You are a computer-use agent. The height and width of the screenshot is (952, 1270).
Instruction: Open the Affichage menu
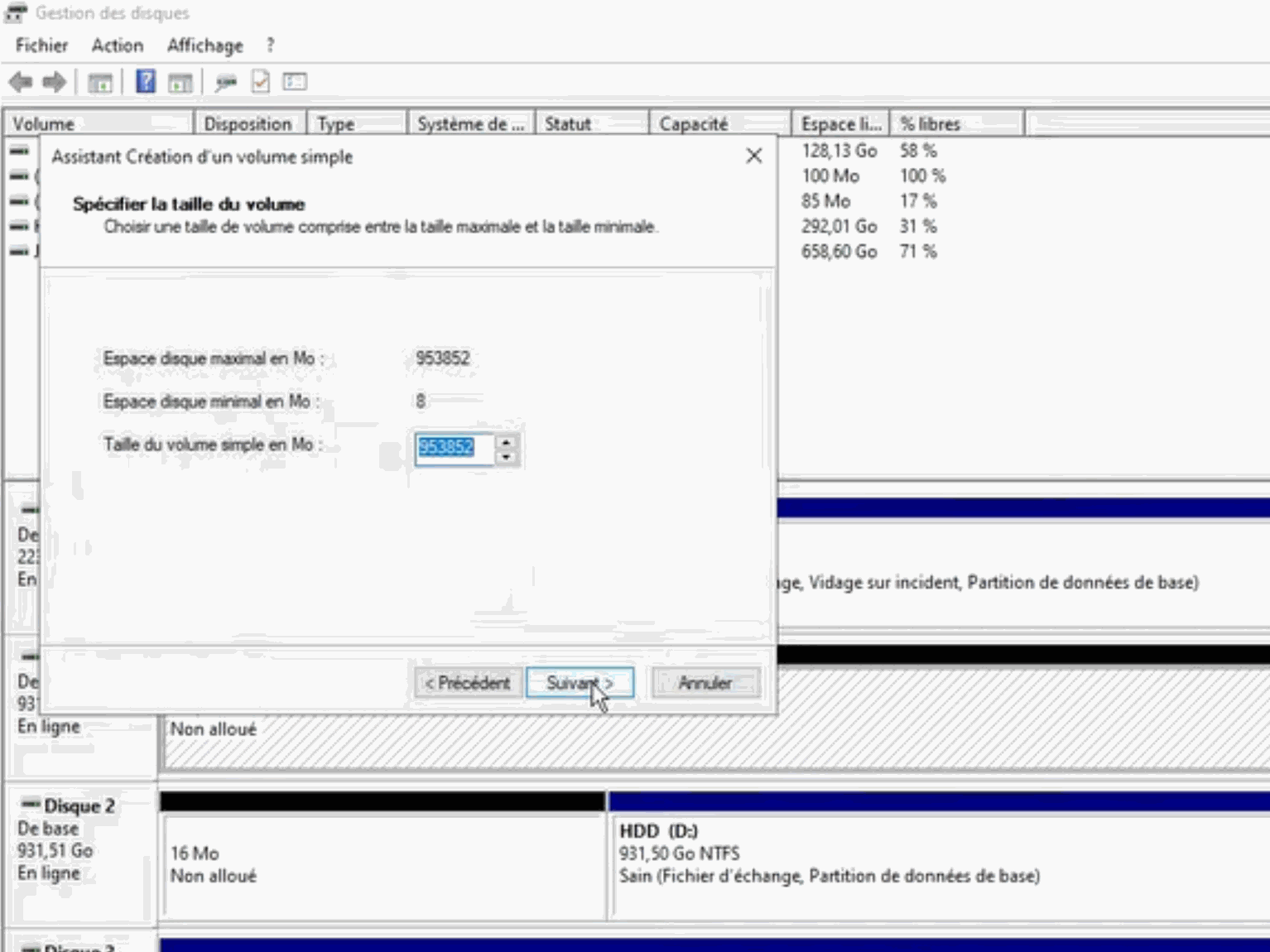[x=204, y=46]
